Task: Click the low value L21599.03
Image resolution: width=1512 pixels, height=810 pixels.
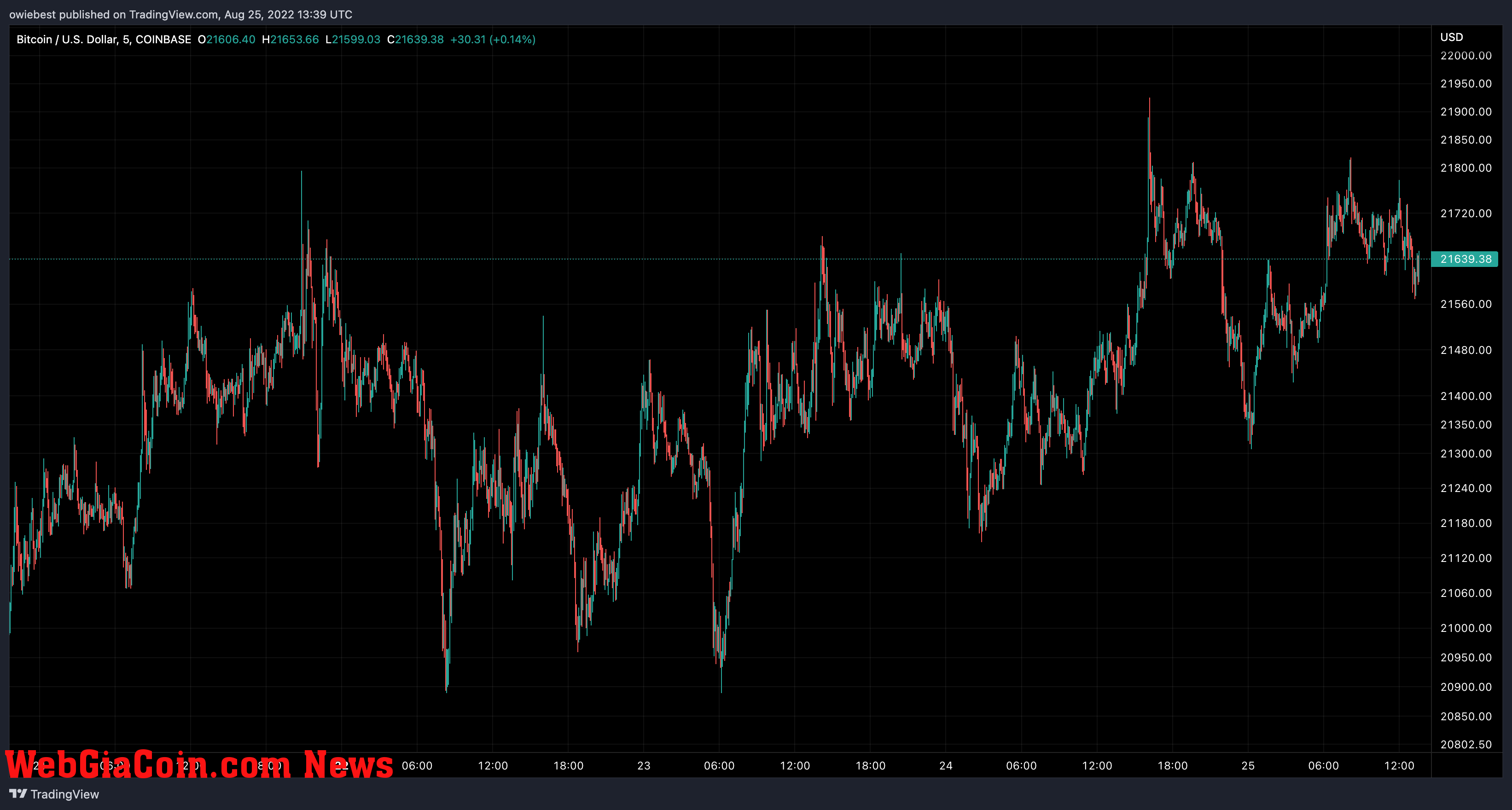Action: pos(353,39)
